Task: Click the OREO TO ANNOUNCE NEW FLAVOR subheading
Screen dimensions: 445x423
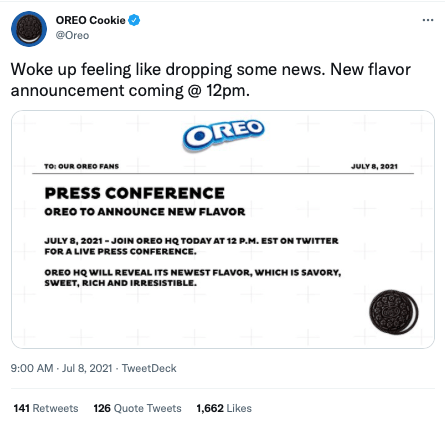Action: pyautogui.click(x=145, y=212)
